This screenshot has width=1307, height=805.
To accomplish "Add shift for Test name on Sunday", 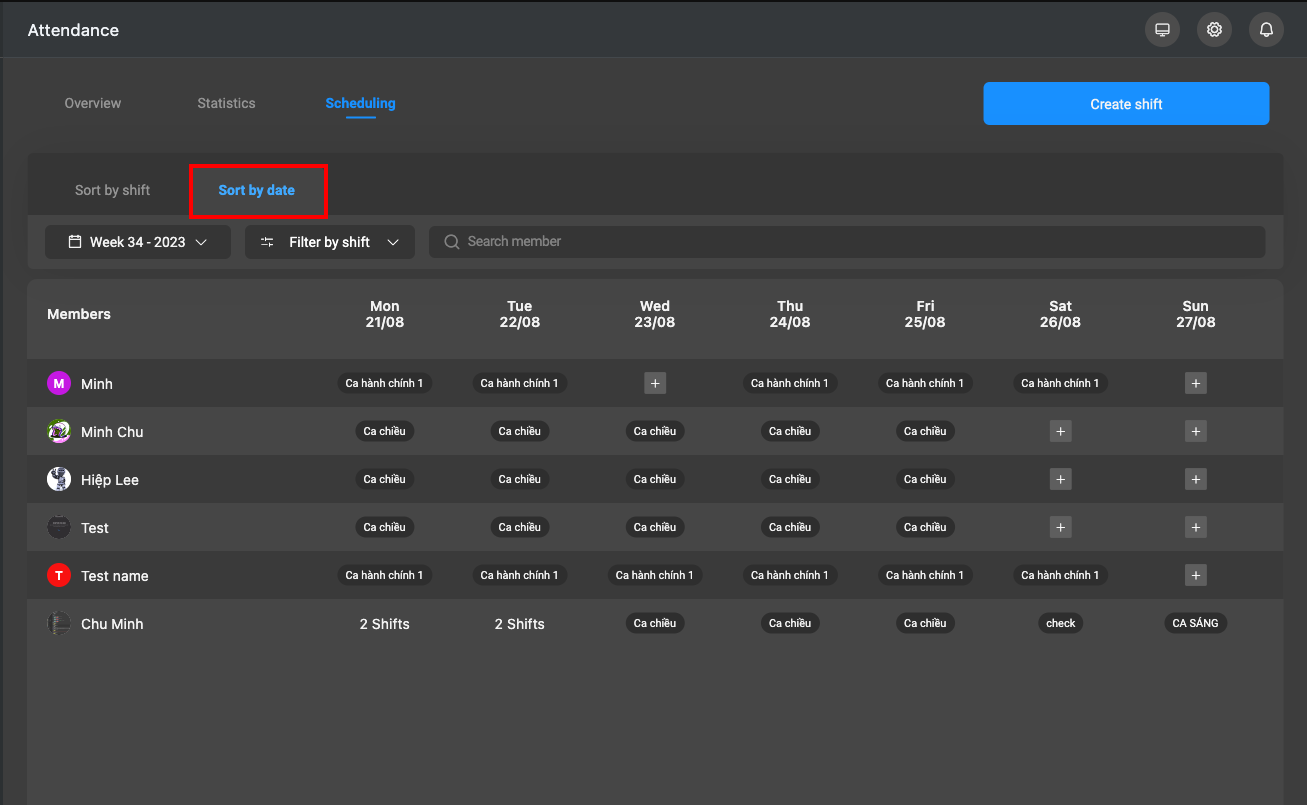I will [1196, 575].
